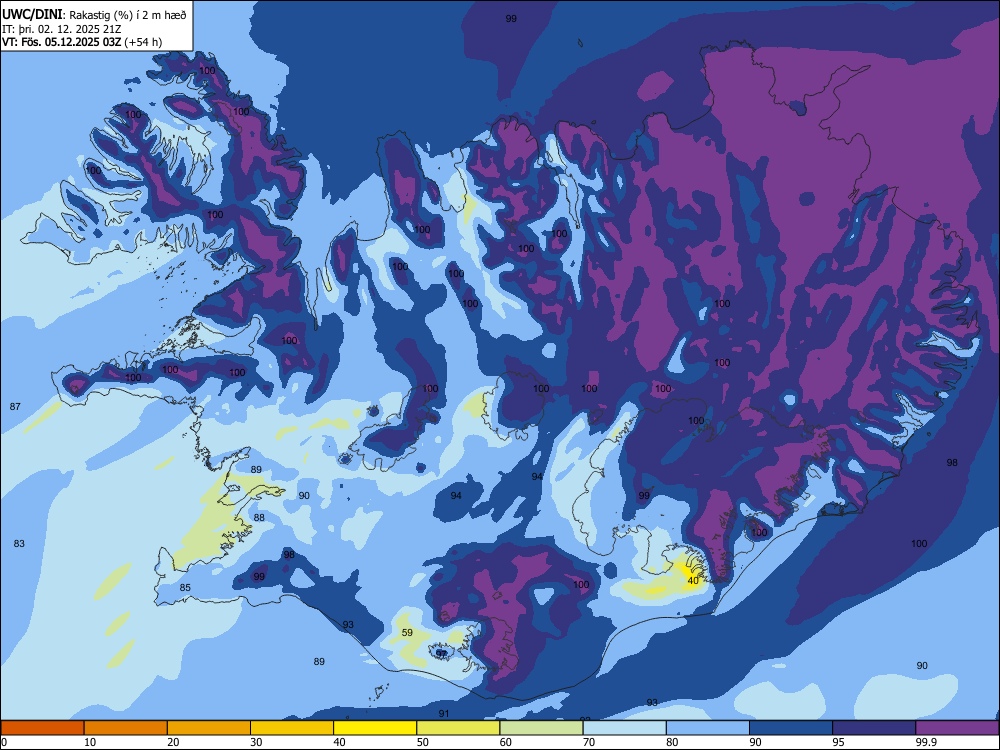Click the UWC/DINI title text

(x=33, y=14)
